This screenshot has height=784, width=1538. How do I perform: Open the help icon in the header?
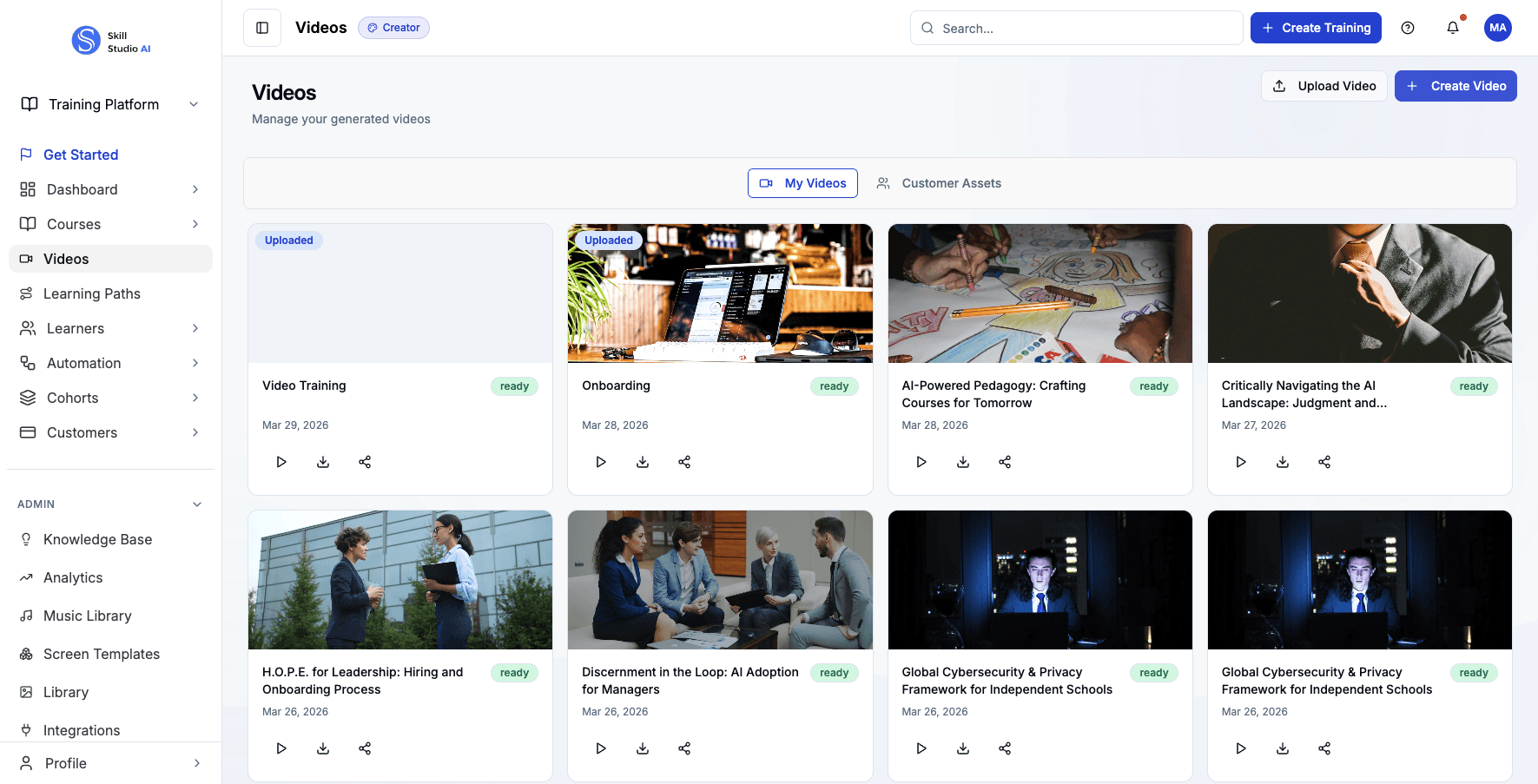click(x=1408, y=27)
